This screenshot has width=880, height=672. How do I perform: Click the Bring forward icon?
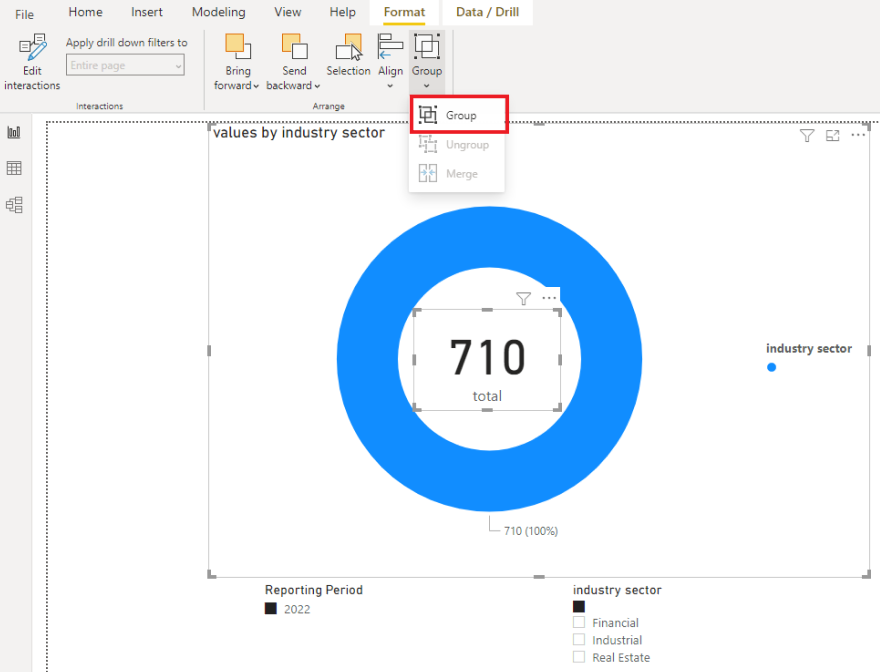tap(238, 46)
